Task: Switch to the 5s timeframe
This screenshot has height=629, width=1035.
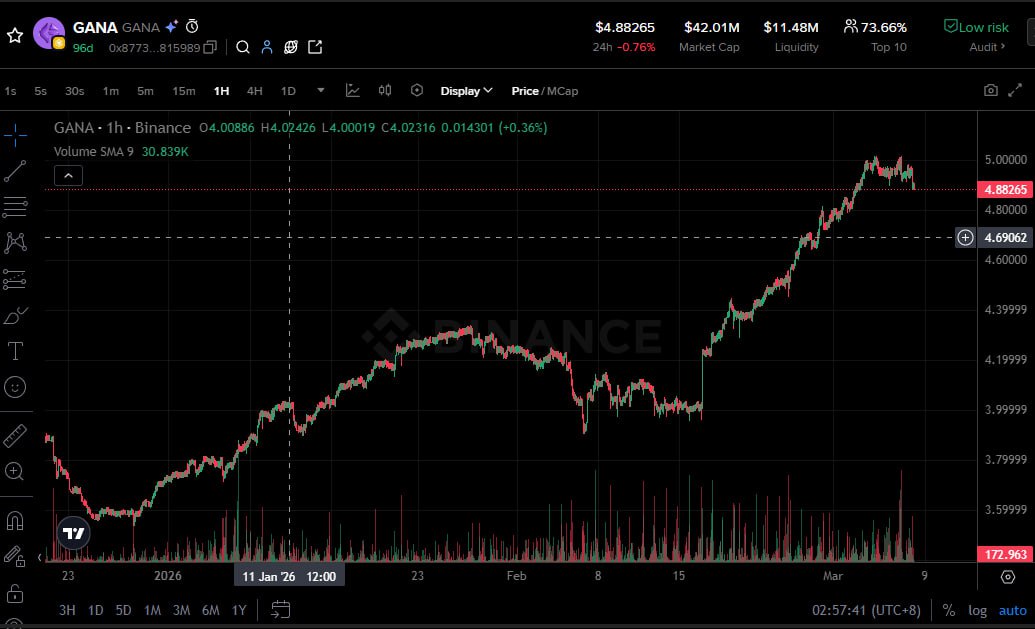Action: (40, 91)
